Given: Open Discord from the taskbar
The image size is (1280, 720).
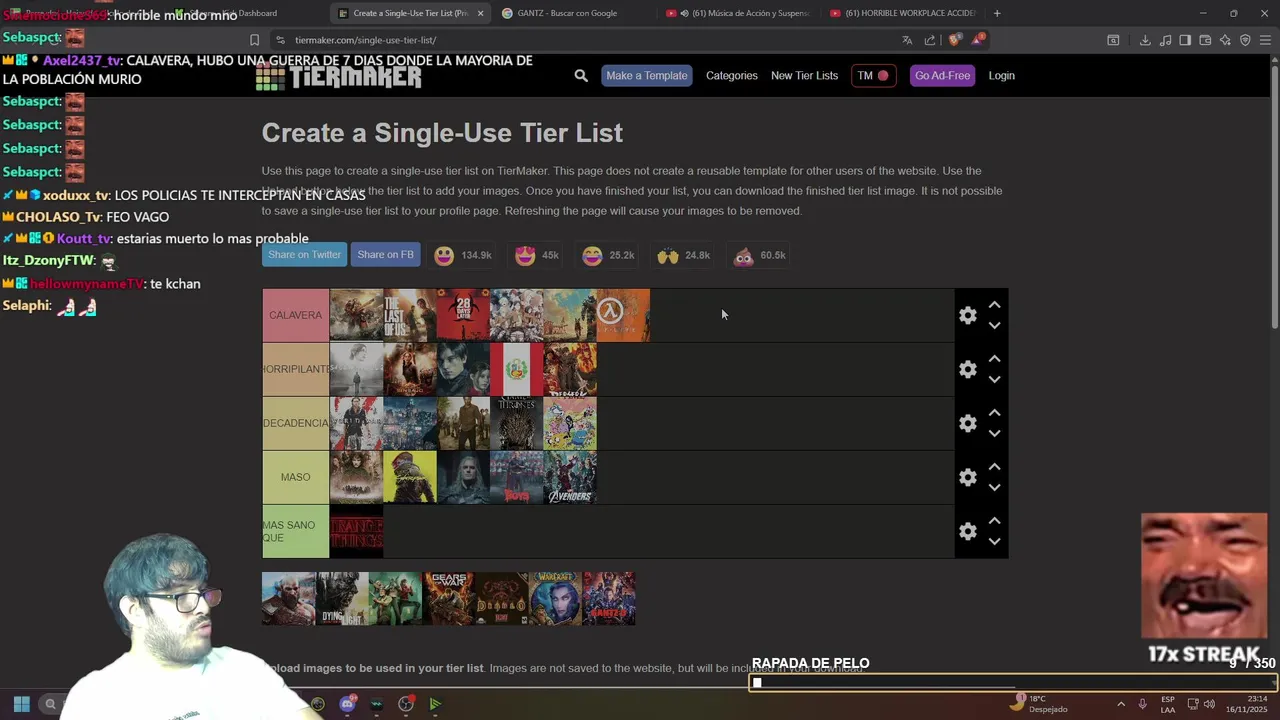Looking at the screenshot, I should [347, 704].
